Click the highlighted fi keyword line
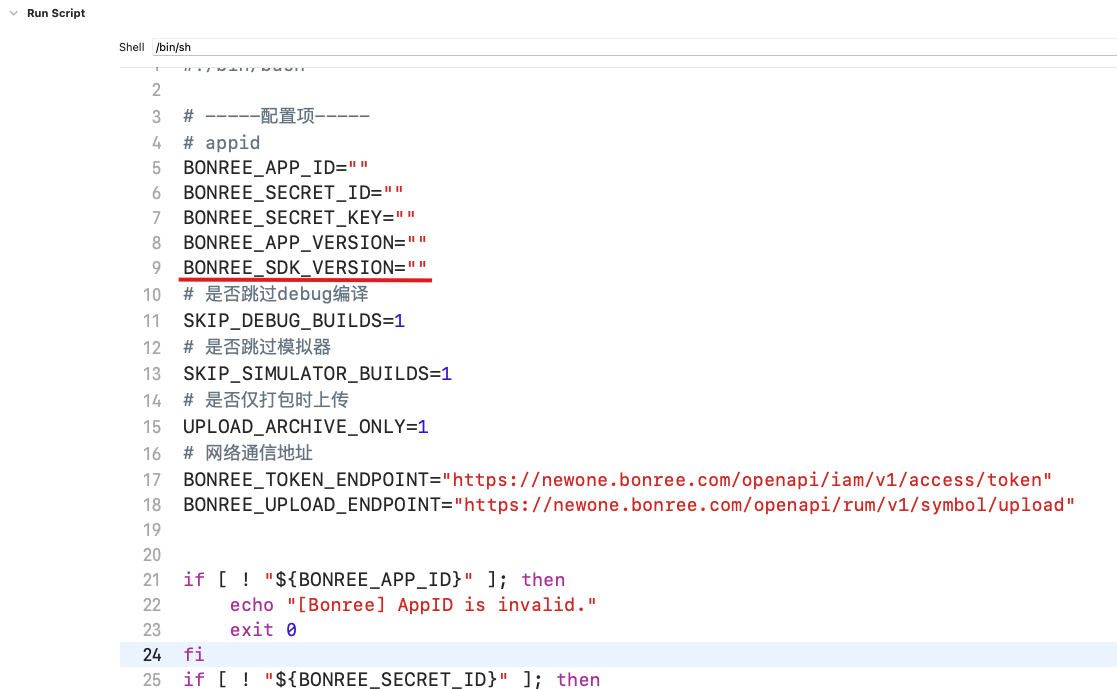Screen dimensions: 1117x689 click(x=193, y=655)
